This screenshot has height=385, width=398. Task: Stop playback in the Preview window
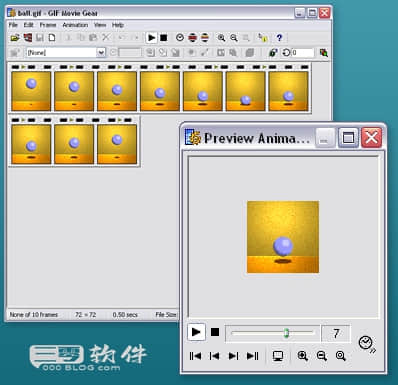click(x=215, y=332)
